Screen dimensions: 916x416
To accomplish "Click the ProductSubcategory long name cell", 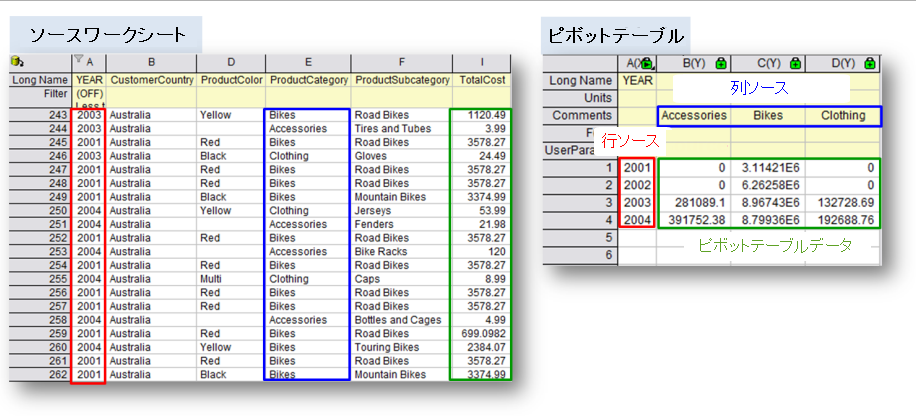I will click(401, 79).
